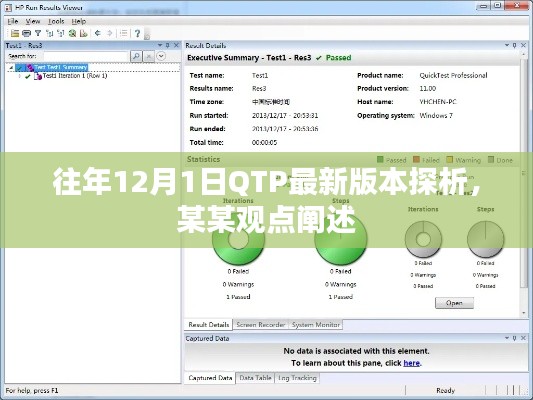Click the clear search X button
Viewport: 533px width, 400px height.
tap(149, 56)
